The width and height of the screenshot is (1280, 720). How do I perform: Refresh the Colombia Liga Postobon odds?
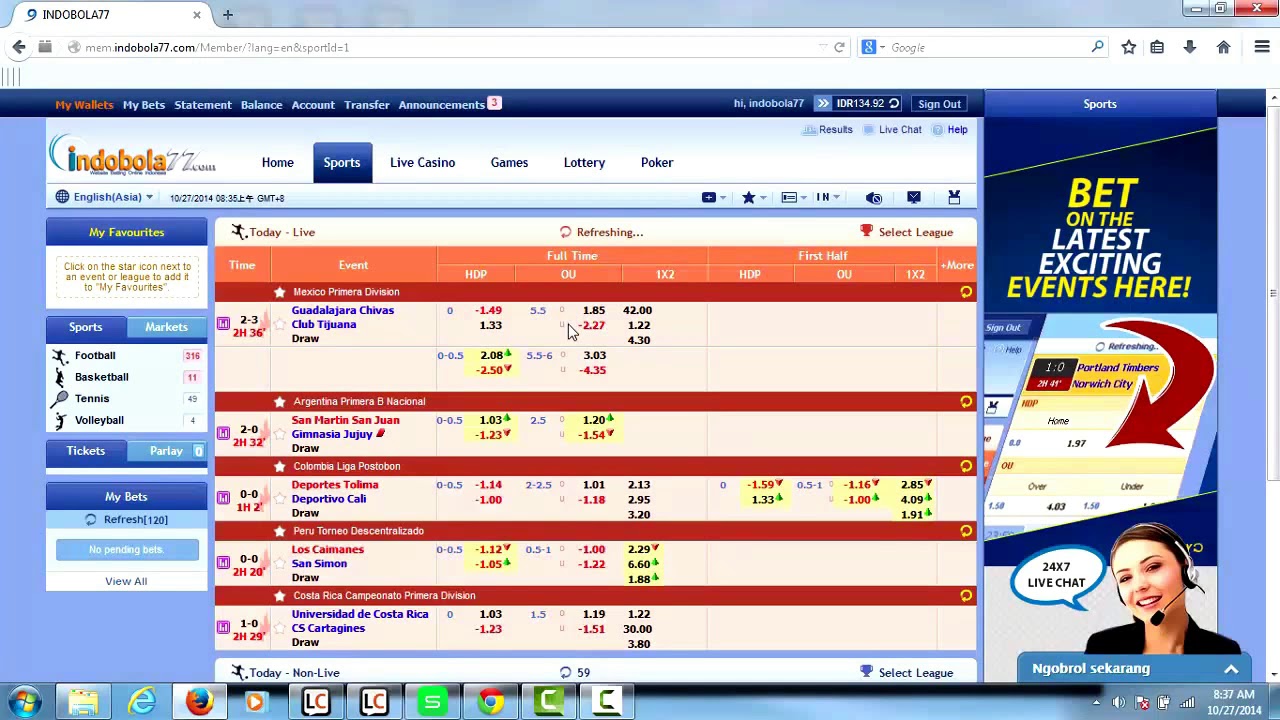coord(966,466)
